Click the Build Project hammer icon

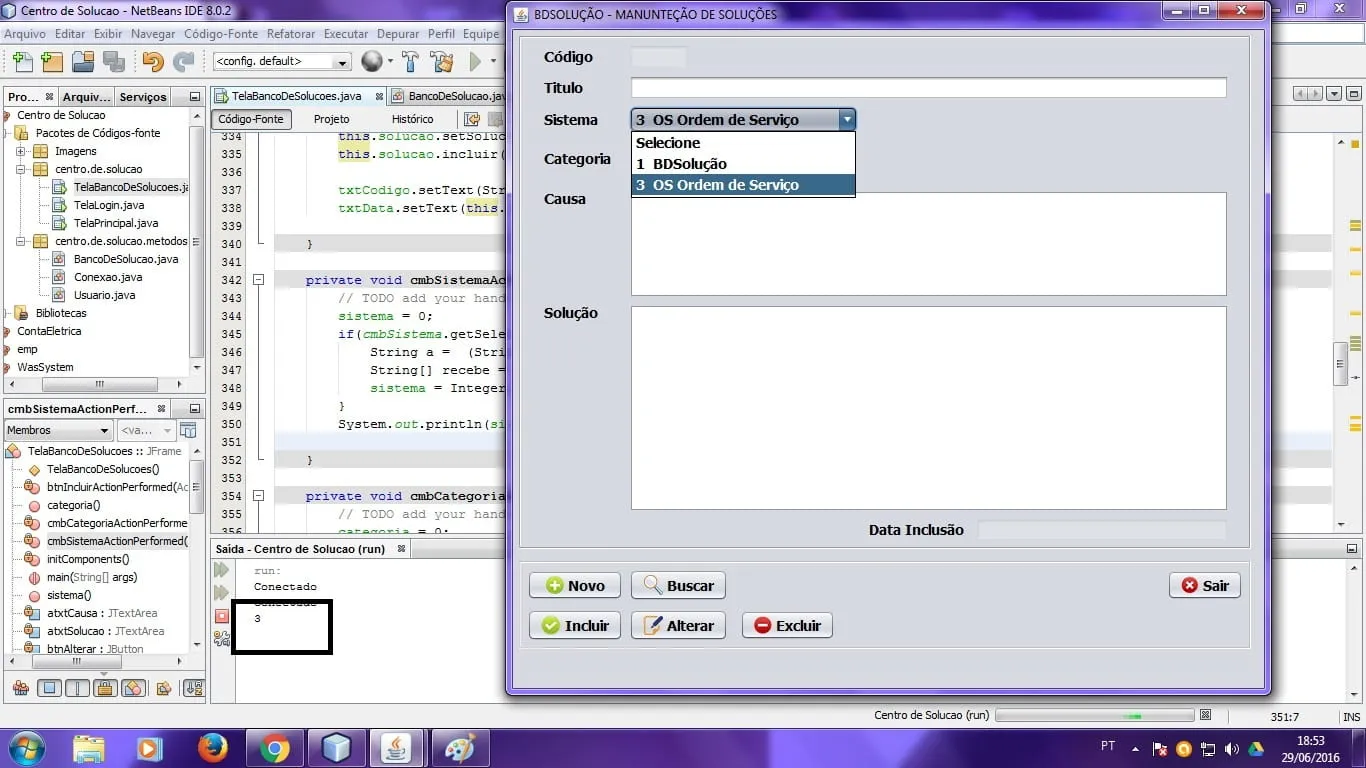[410, 62]
